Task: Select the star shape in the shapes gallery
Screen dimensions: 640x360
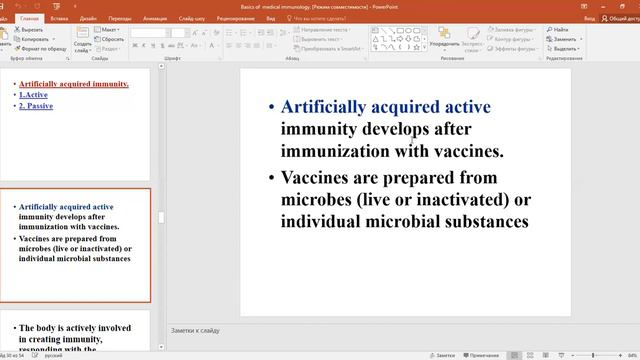Action: click(x=416, y=47)
